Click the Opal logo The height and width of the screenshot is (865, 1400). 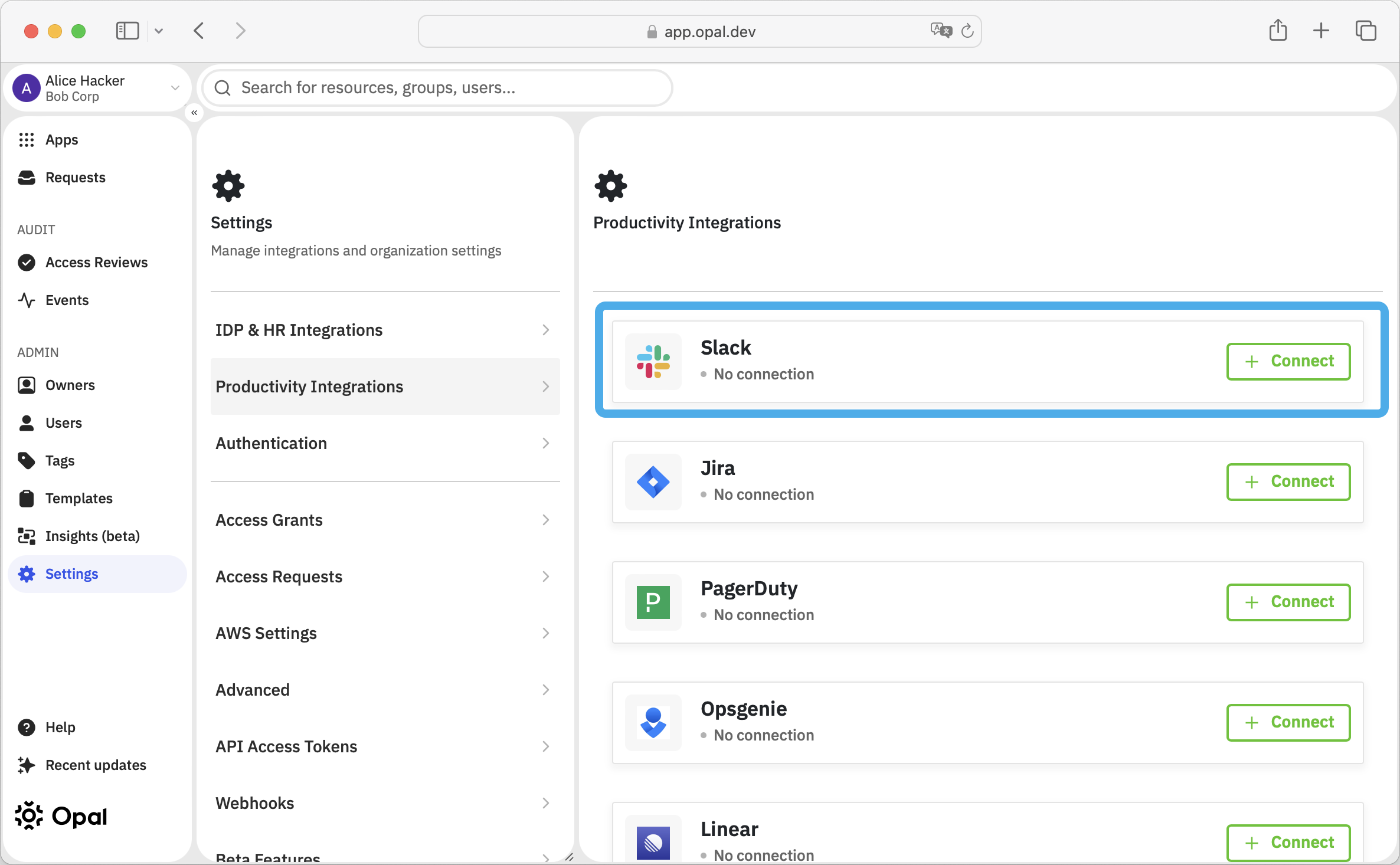tap(61, 817)
